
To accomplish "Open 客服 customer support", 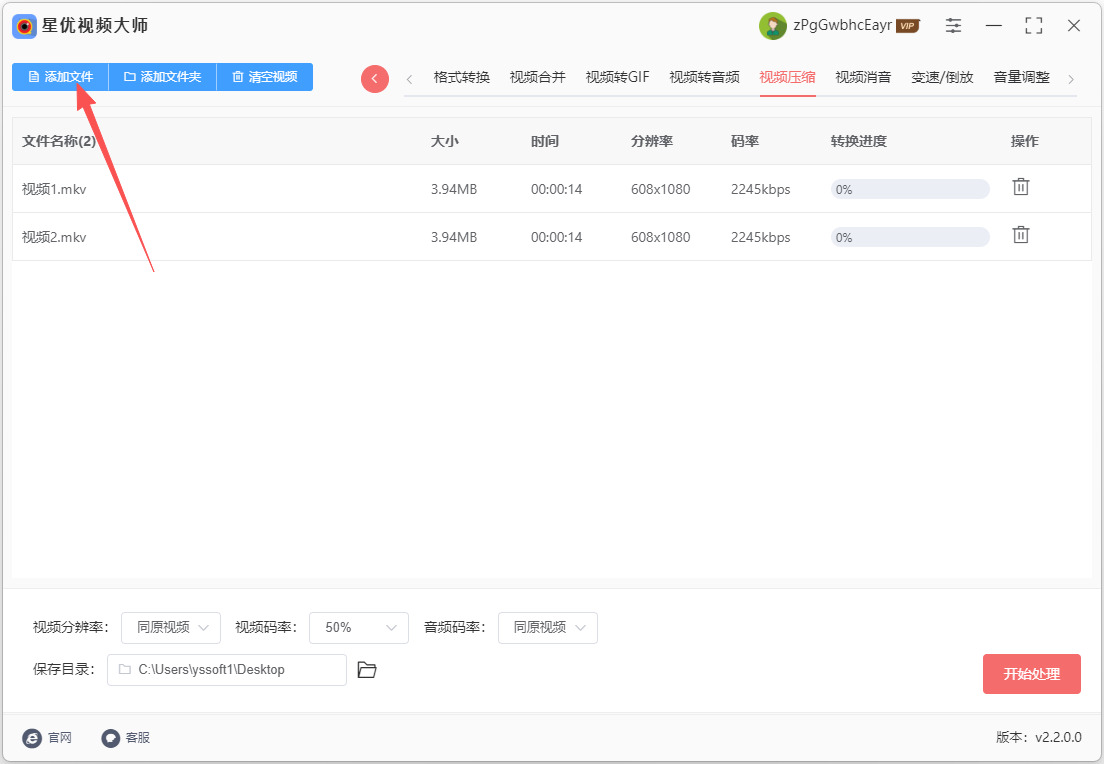I will [126, 738].
